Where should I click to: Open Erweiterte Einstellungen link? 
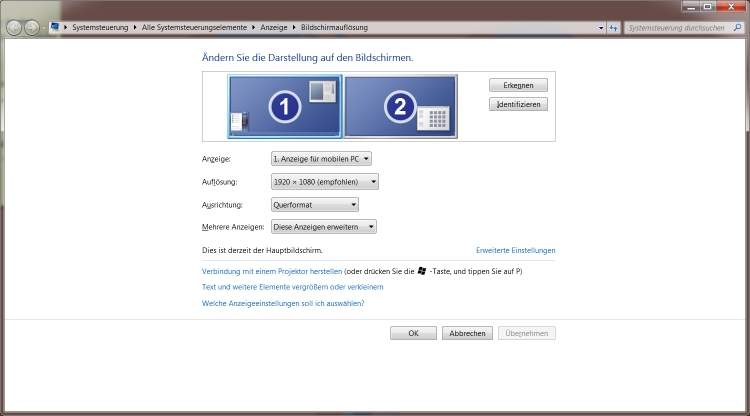516,250
